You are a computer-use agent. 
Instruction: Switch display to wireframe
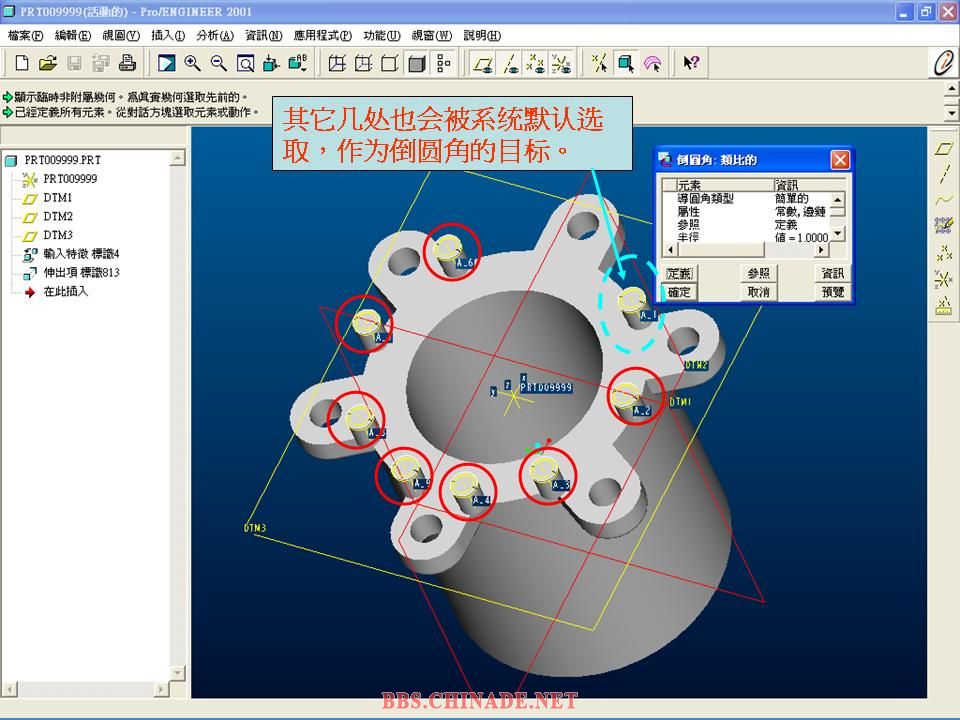point(337,63)
